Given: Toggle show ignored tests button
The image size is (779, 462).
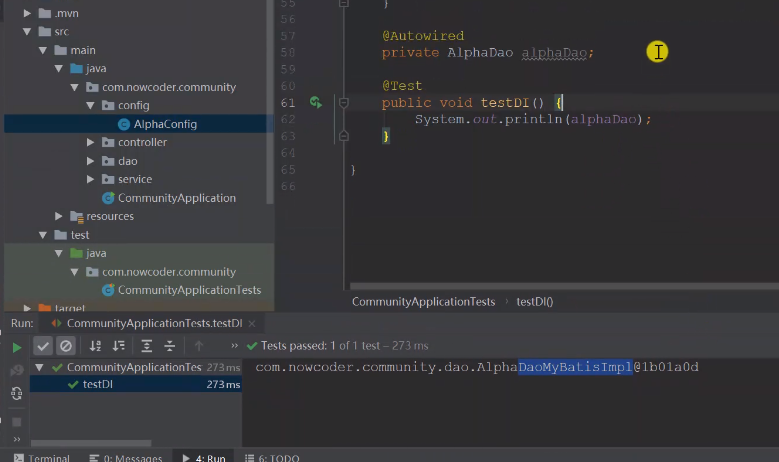Looking at the screenshot, I should [x=66, y=346].
